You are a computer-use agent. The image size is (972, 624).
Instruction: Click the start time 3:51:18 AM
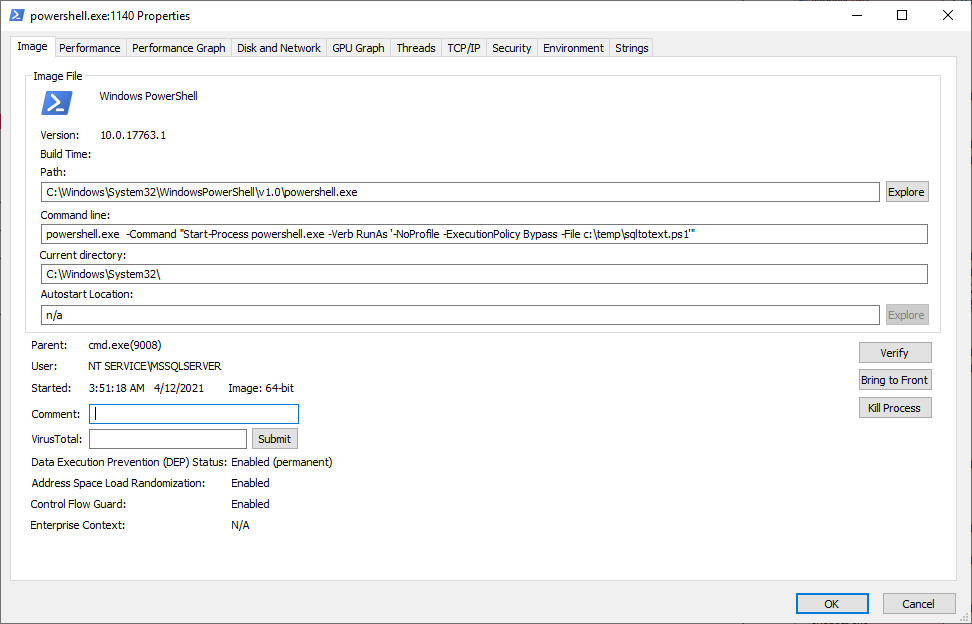[x=117, y=389]
